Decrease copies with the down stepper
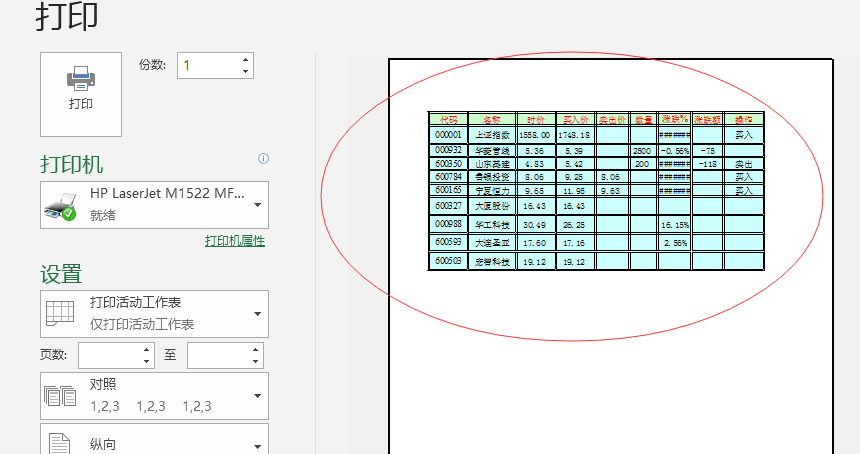 [x=246, y=72]
